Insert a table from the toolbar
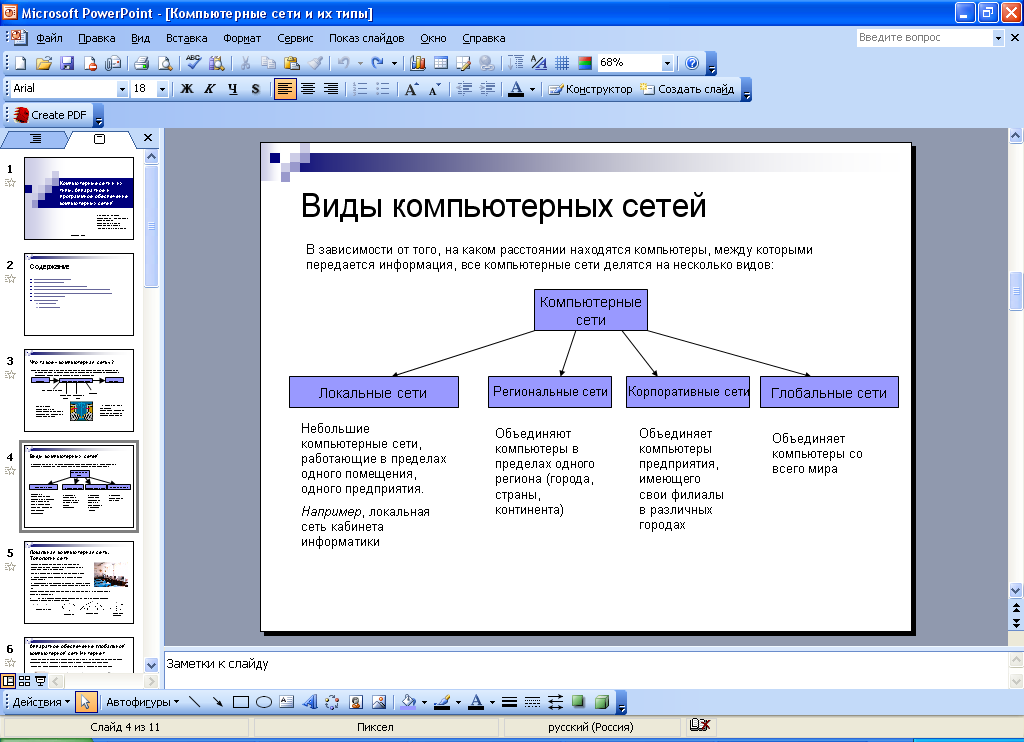1024x742 pixels. (440, 63)
